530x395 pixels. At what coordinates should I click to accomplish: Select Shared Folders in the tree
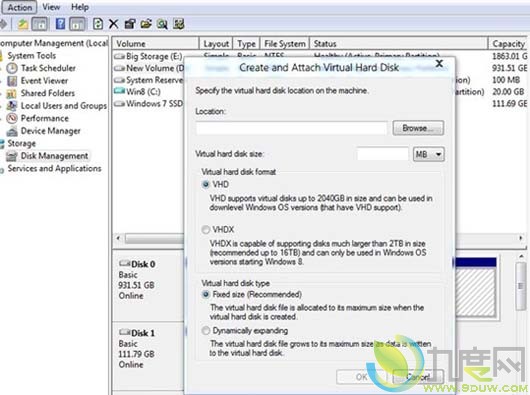tap(48, 93)
